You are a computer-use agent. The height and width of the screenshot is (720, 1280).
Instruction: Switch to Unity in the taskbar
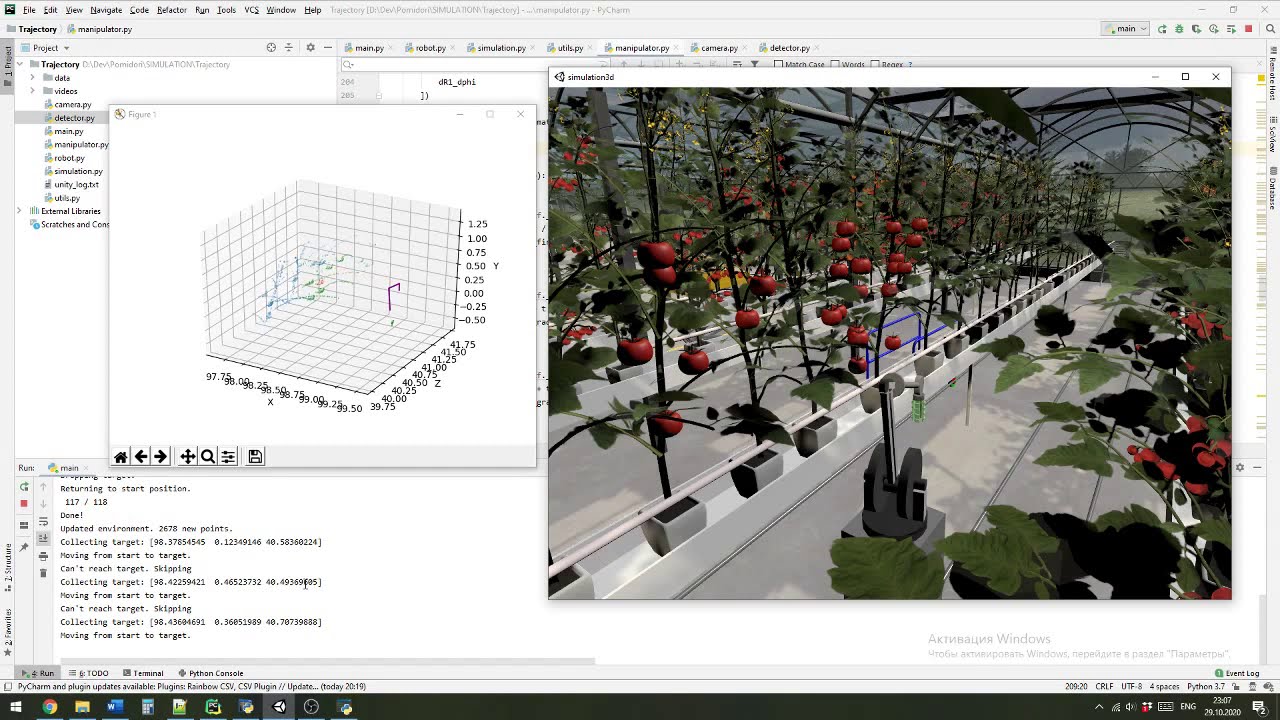(279, 707)
